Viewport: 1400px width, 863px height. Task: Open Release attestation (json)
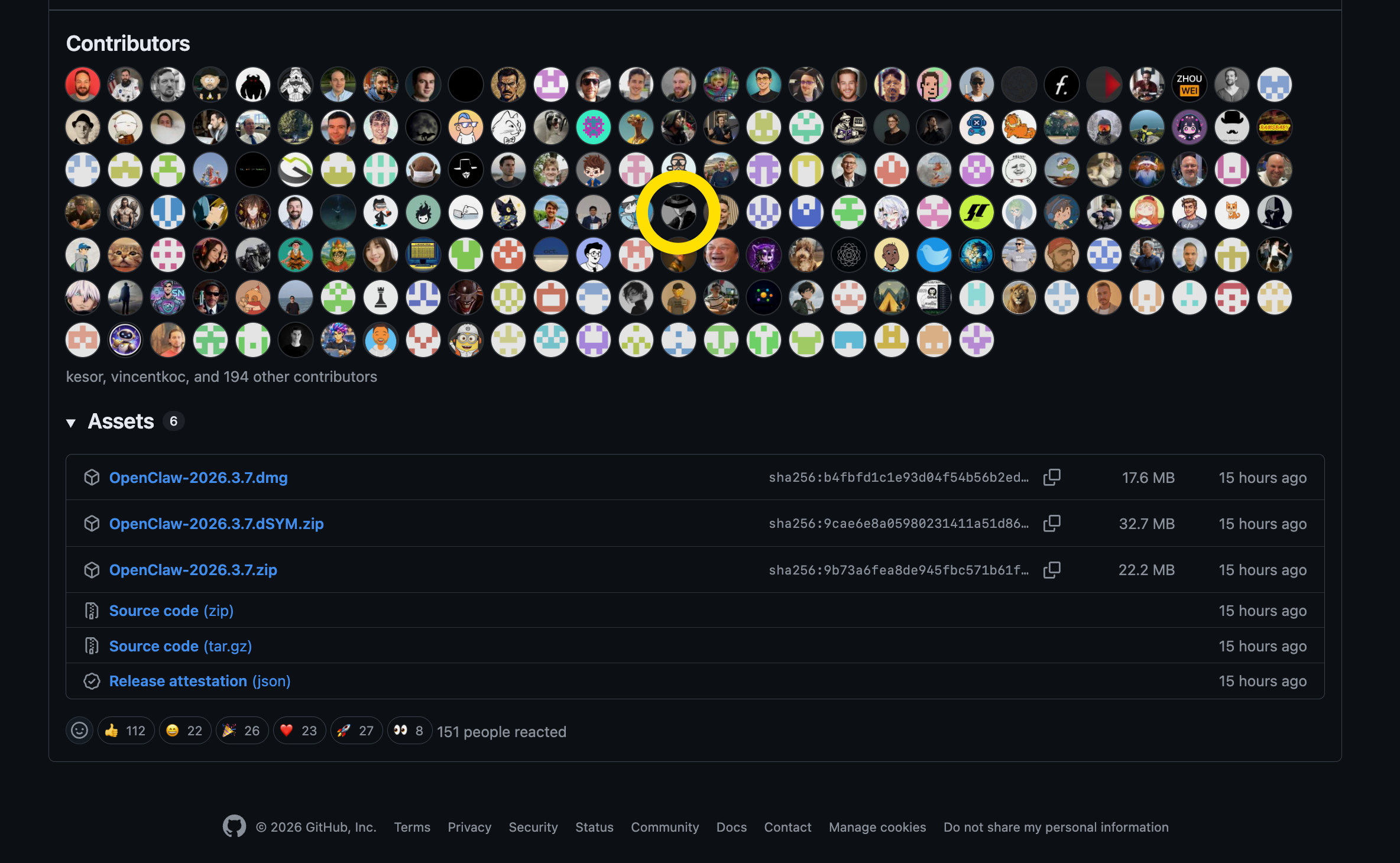[199, 681]
